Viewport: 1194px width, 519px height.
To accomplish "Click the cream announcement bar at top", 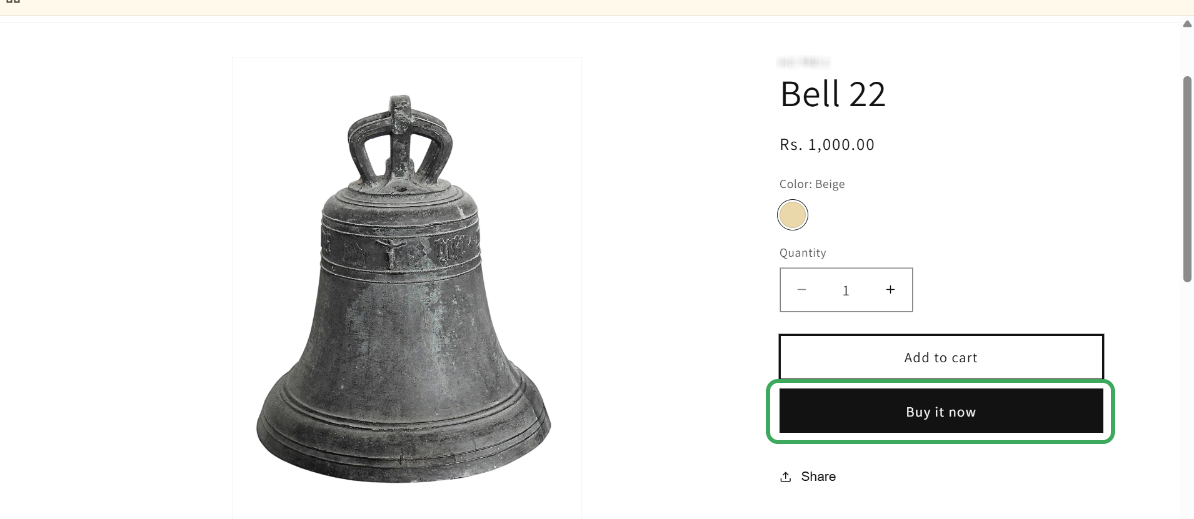I will (x=600, y=6).
